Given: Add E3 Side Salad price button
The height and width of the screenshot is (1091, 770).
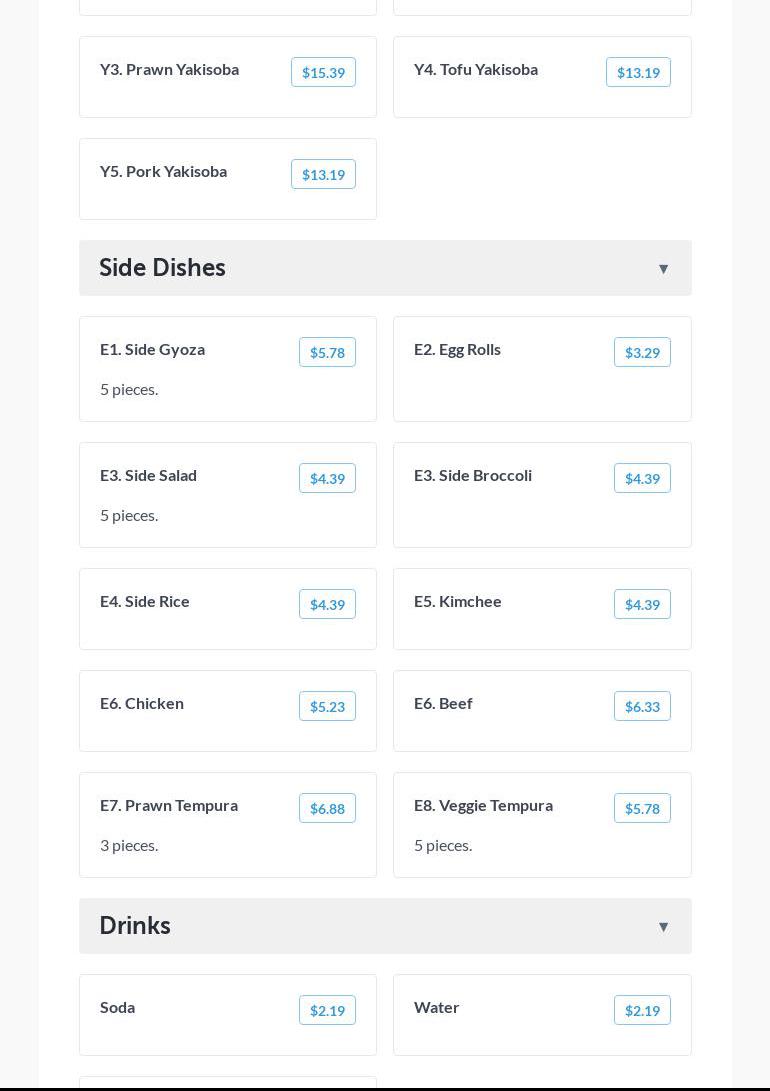Looking at the screenshot, I should [x=327, y=478].
